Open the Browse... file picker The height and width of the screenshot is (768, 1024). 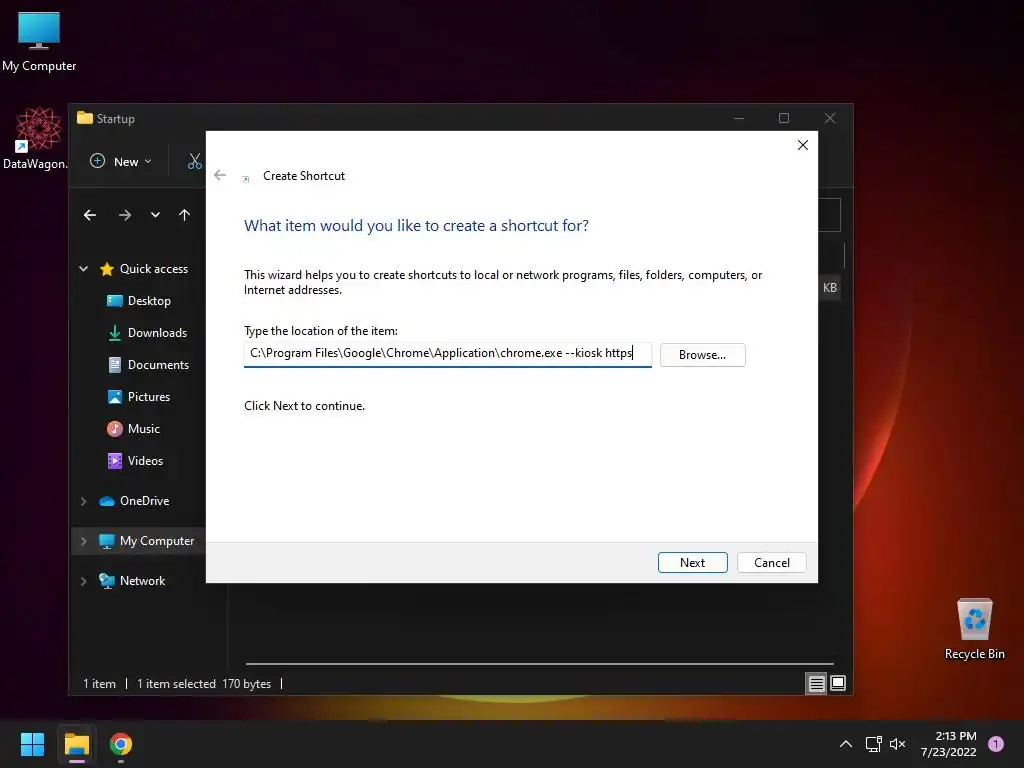pos(702,355)
